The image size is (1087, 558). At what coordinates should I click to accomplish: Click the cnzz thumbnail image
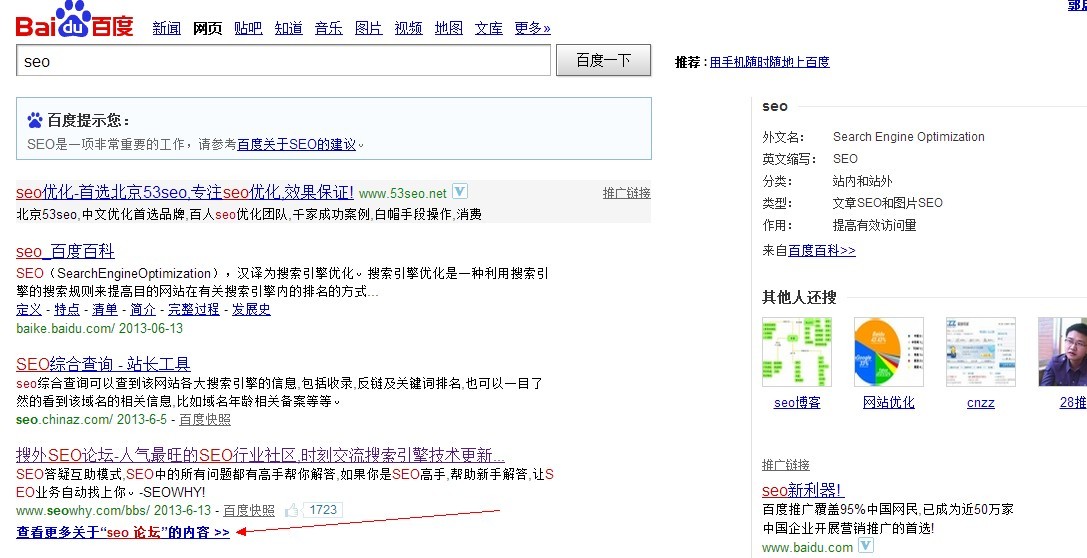[980, 352]
